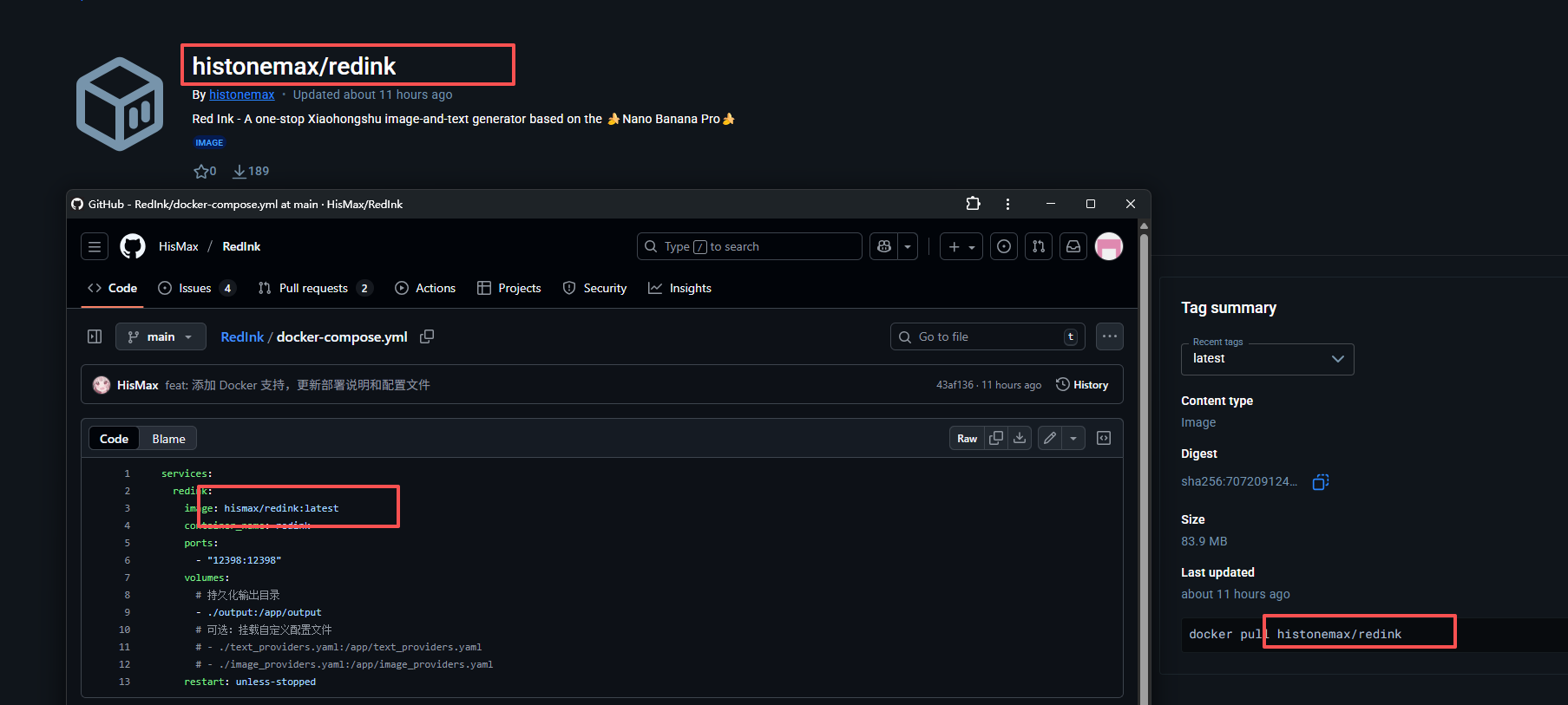This screenshot has height=705, width=1568.
Task: Switch to the Actions tab
Action: tap(425, 288)
